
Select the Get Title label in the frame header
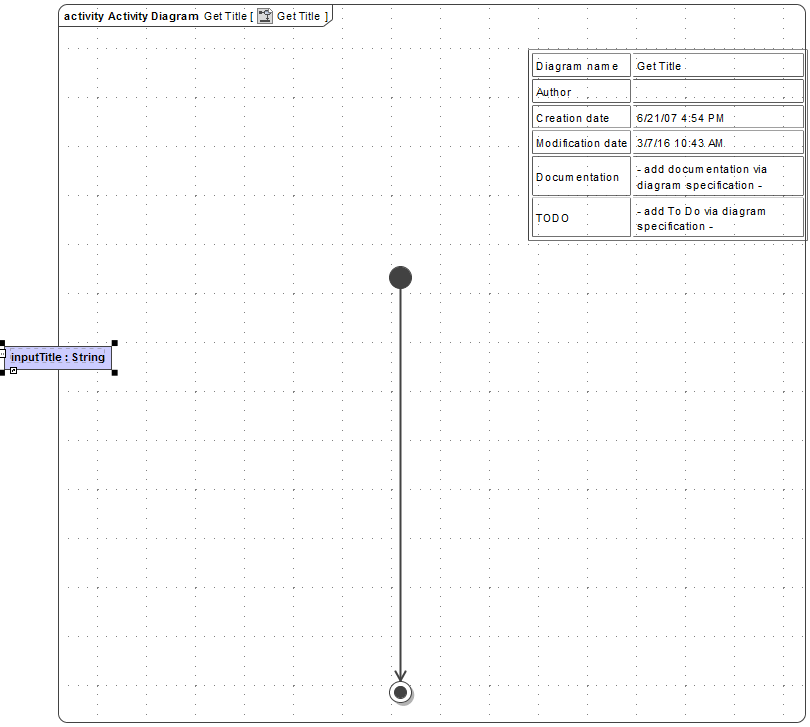point(224,16)
